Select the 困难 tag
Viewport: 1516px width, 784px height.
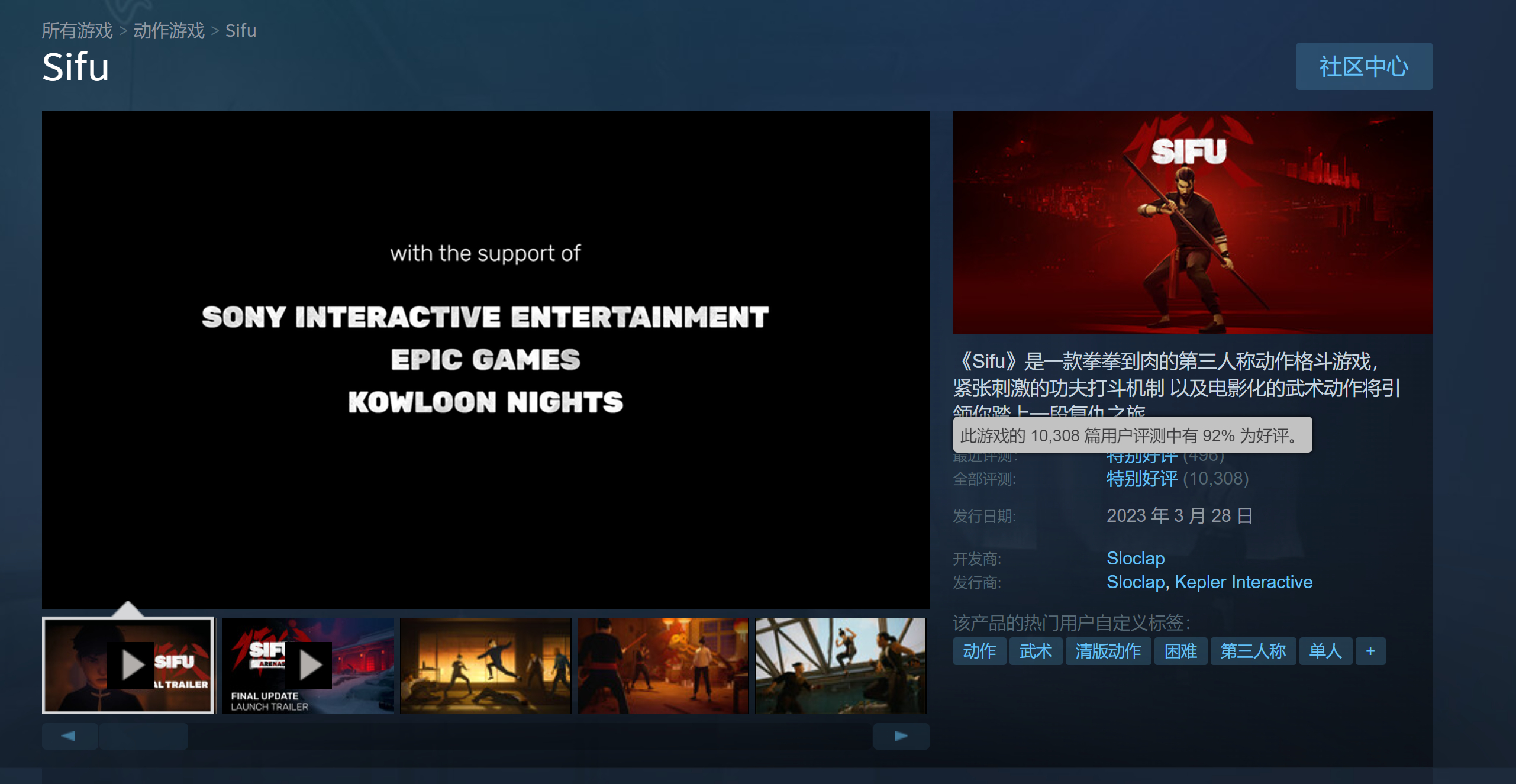pyautogui.click(x=1180, y=651)
